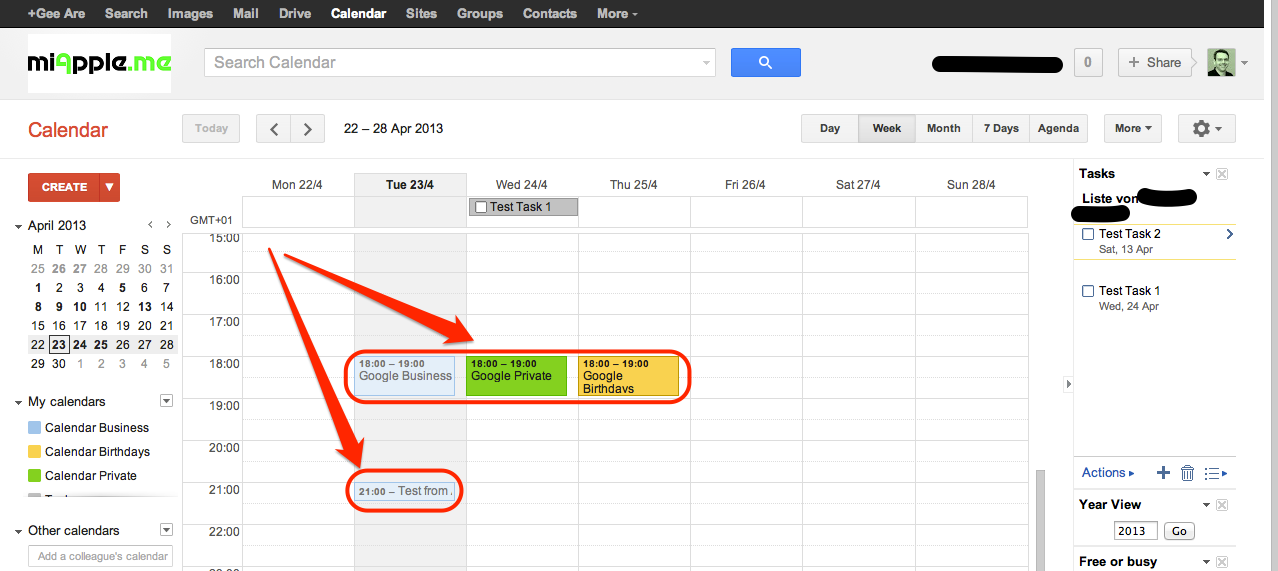Screen dimensions: 1278x571
Task: Open the search options dropdown arrow
Action: pyautogui.click(x=707, y=63)
